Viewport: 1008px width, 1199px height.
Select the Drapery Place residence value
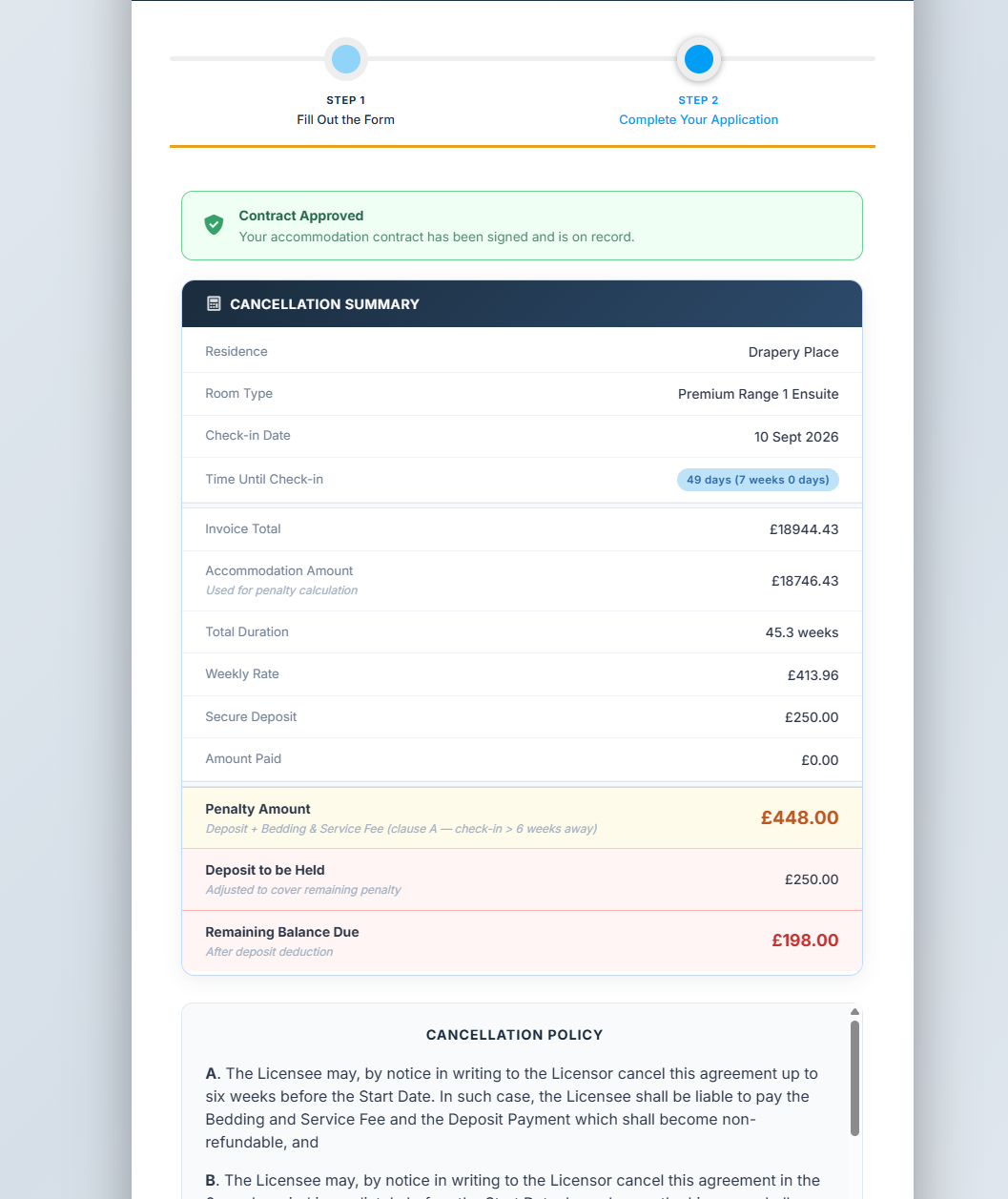(x=793, y=352)
